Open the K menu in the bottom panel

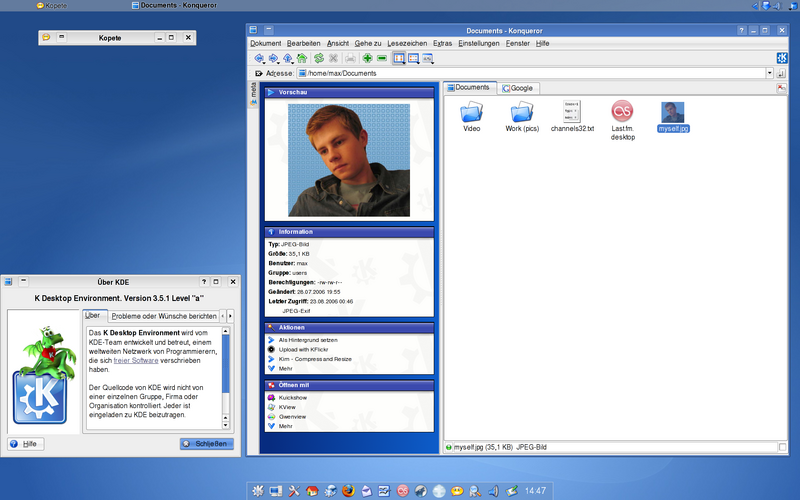click(258, 491)
